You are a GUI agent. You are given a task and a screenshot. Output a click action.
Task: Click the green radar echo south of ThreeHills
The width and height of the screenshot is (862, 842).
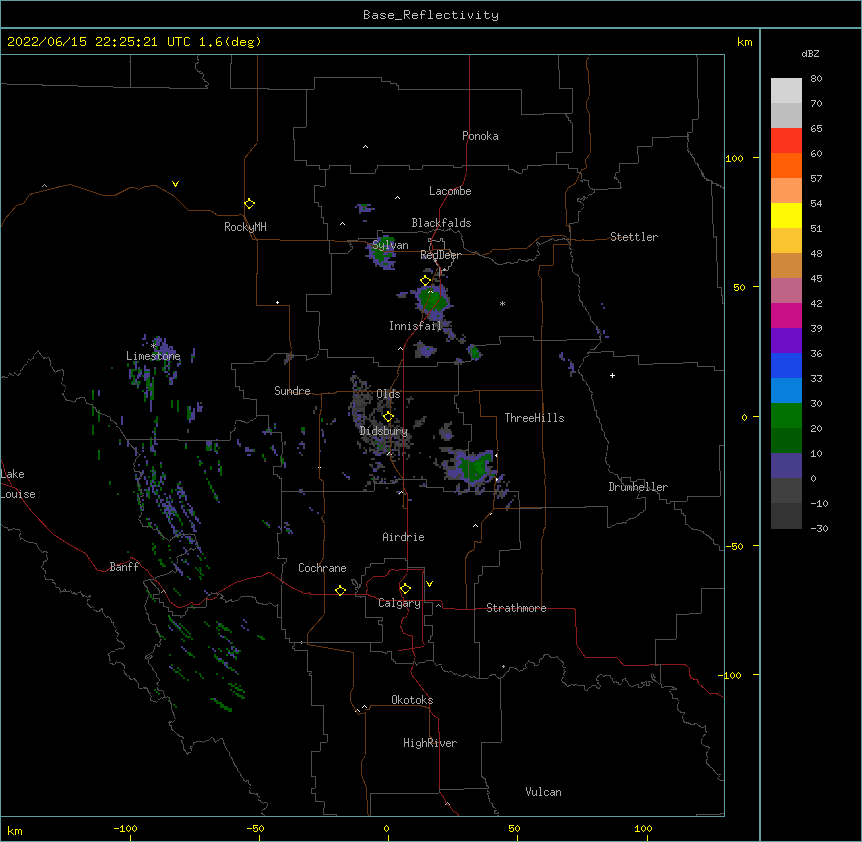click(x=474, y=466)
